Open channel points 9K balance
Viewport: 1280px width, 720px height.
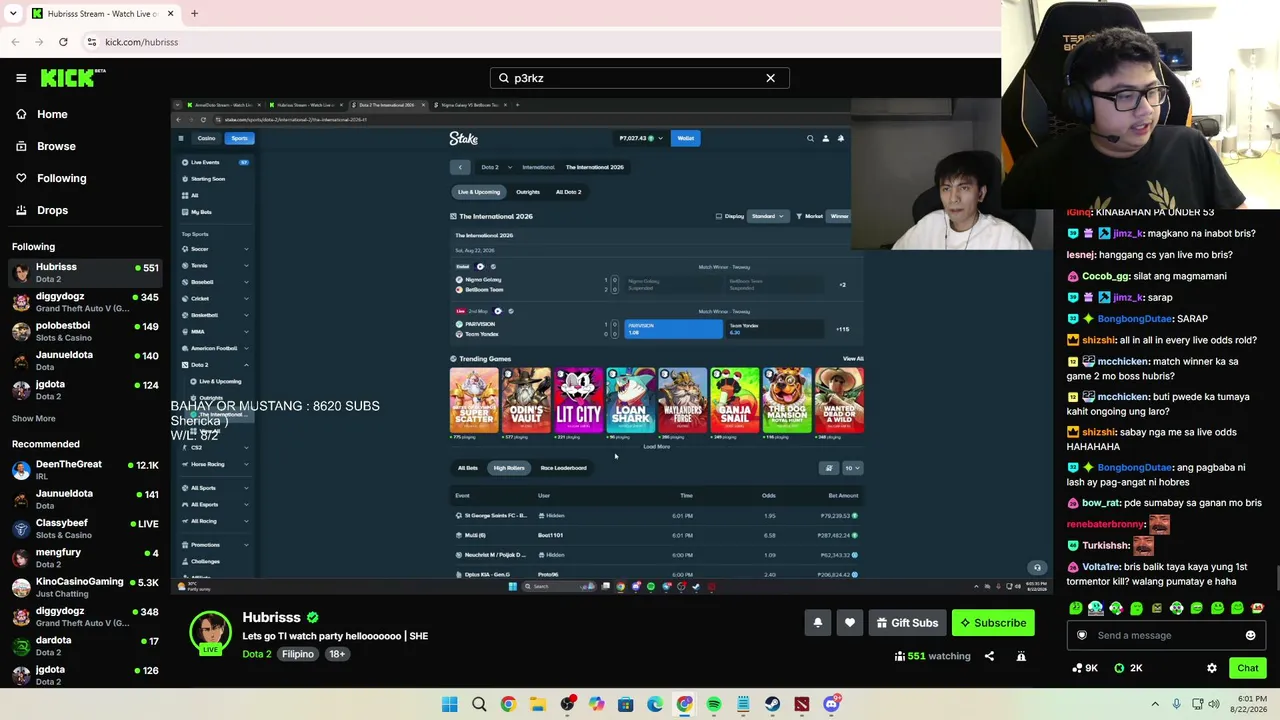[1085, 668]
